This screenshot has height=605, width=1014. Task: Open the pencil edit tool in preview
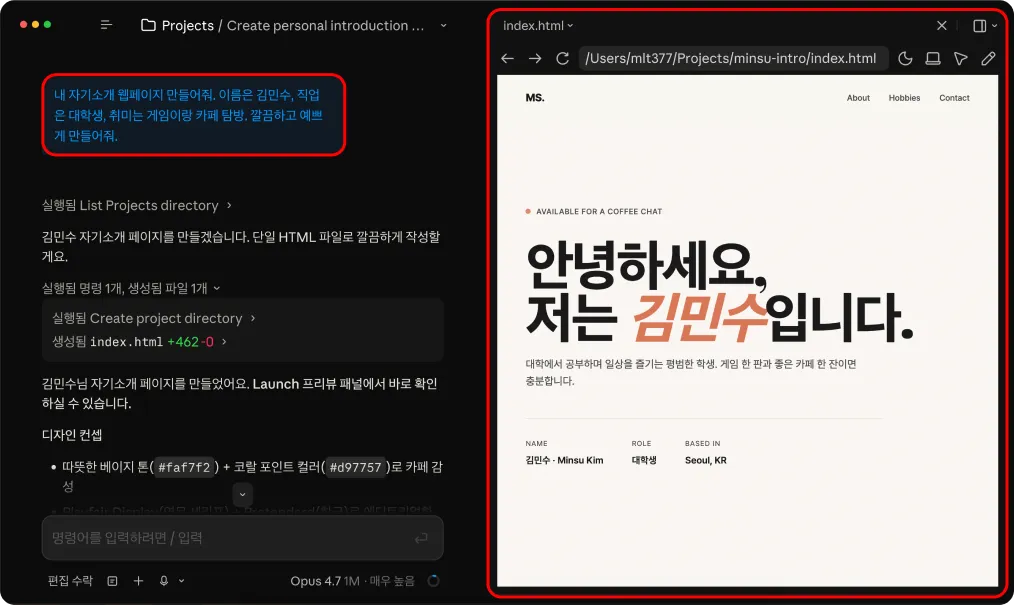pos(988,59)
